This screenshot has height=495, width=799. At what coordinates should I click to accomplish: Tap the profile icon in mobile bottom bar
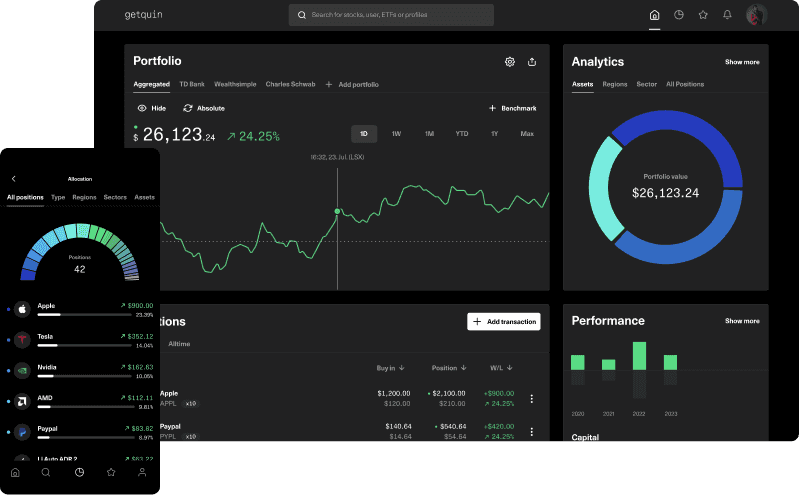pos(142,471)
